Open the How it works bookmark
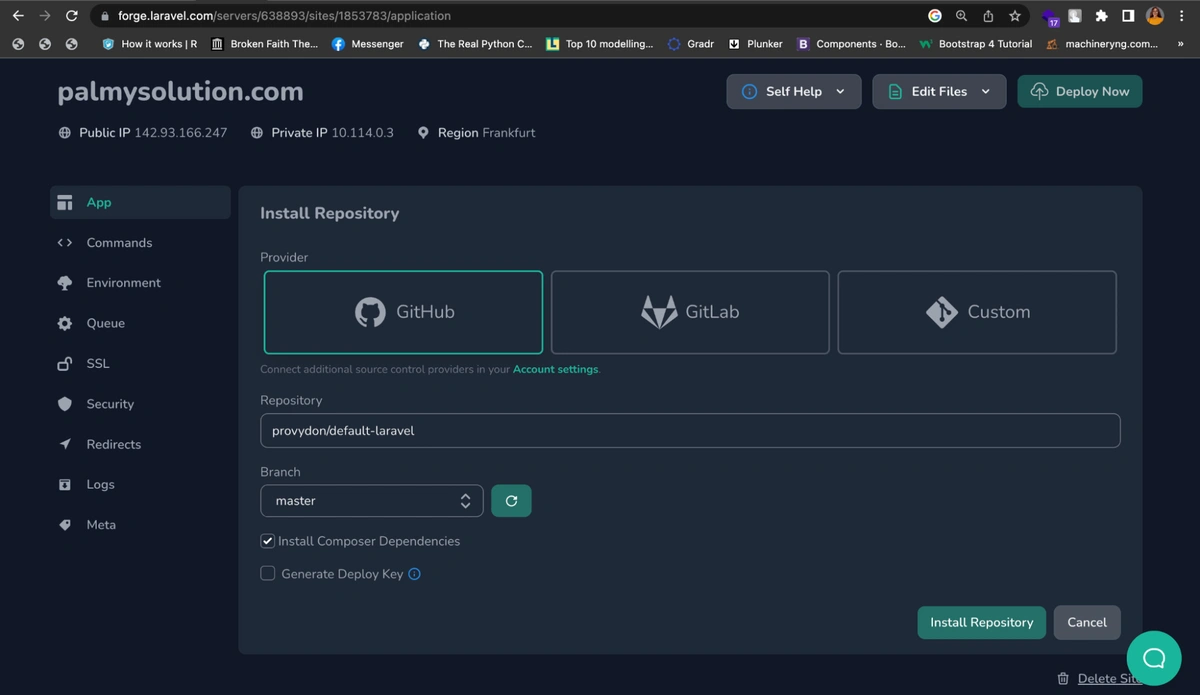The height and width of the screenshot is (695, 1200). (150, 44)
